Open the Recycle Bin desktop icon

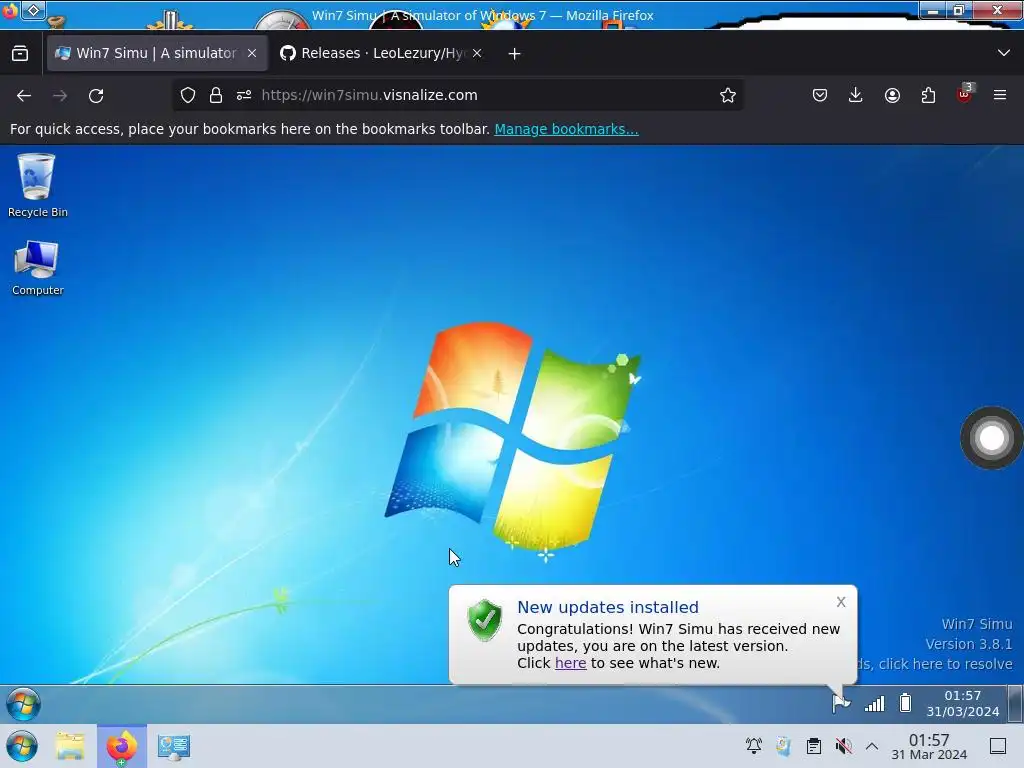coord(37,185)
